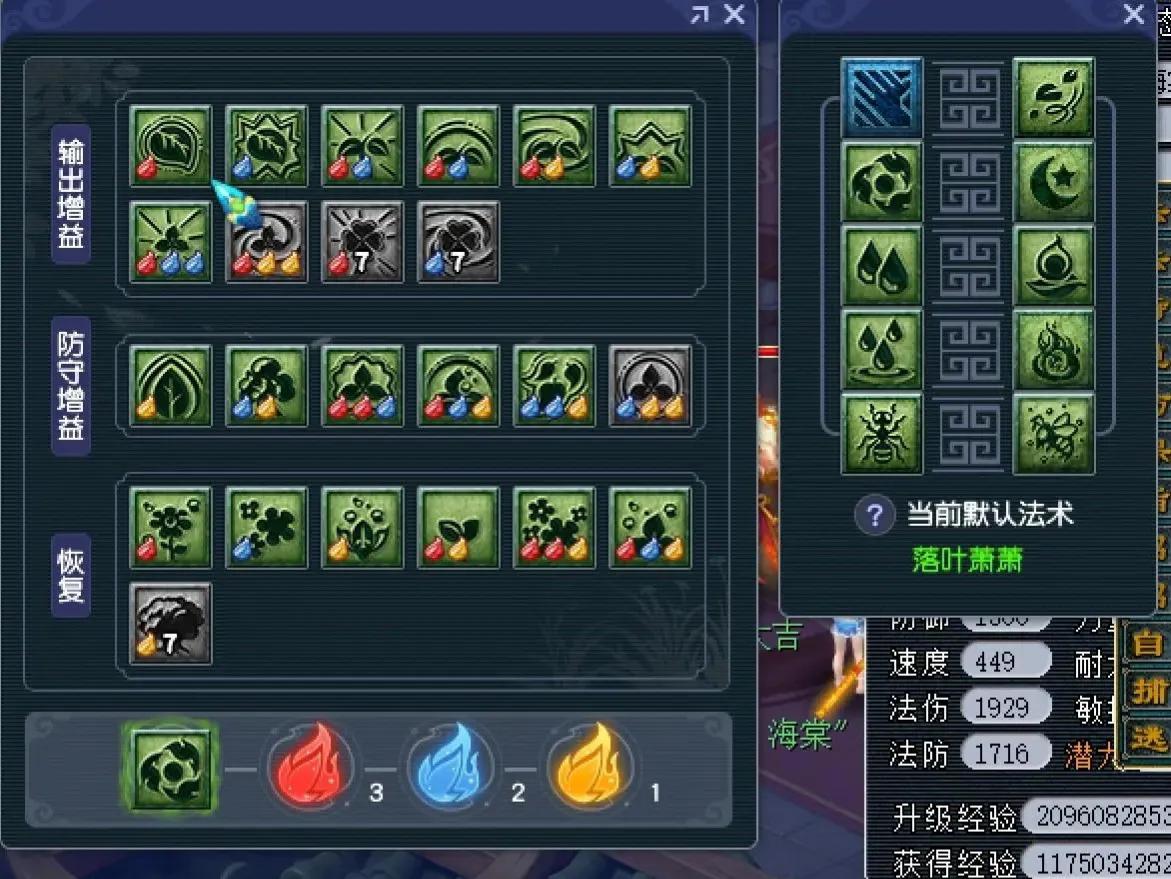The width and height of the screenshot is (1171, 879).
Task: Select the sunflower recovery skill with red drop
Action: coord(171,528)
